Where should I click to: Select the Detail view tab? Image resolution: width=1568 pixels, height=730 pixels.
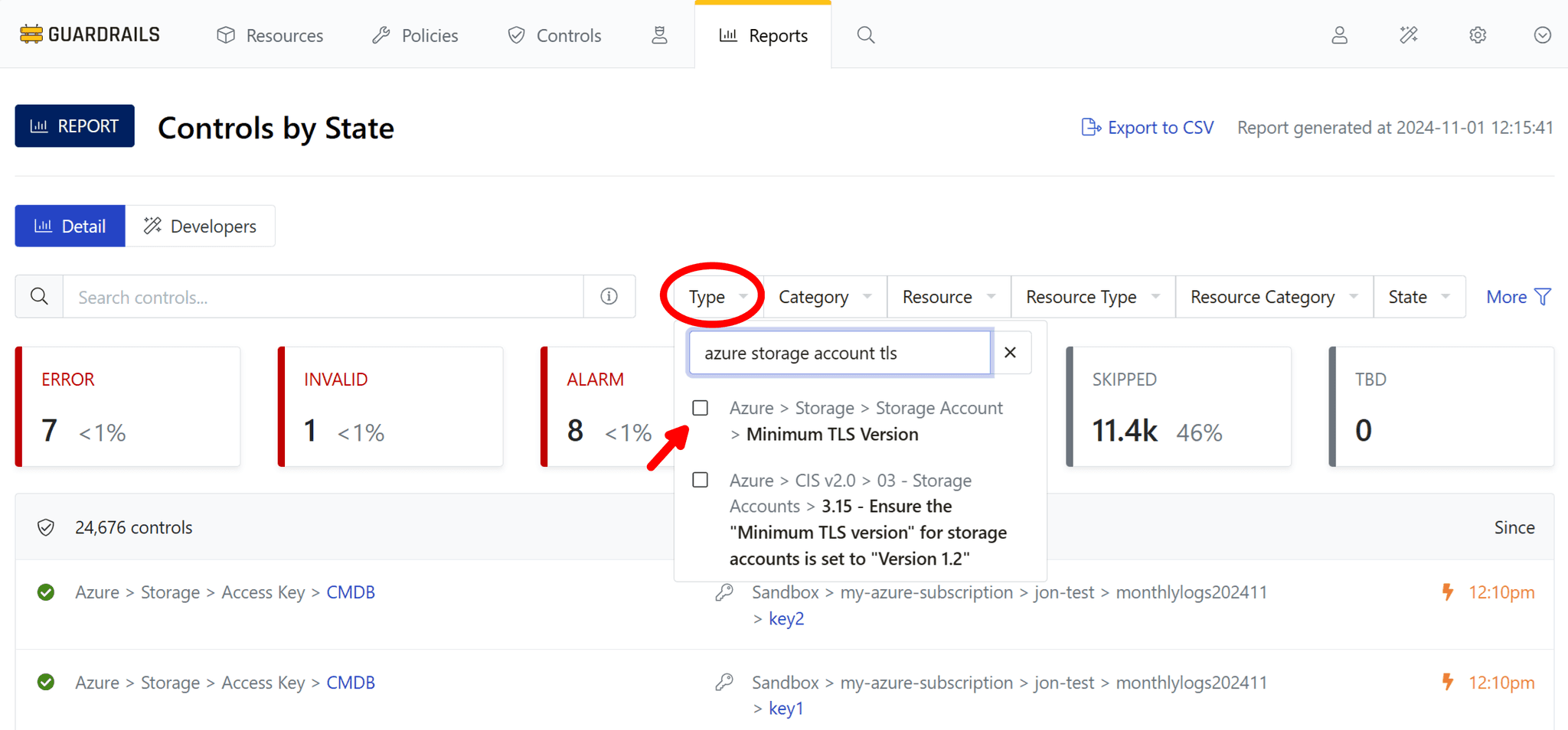click(x=70, y=226)
